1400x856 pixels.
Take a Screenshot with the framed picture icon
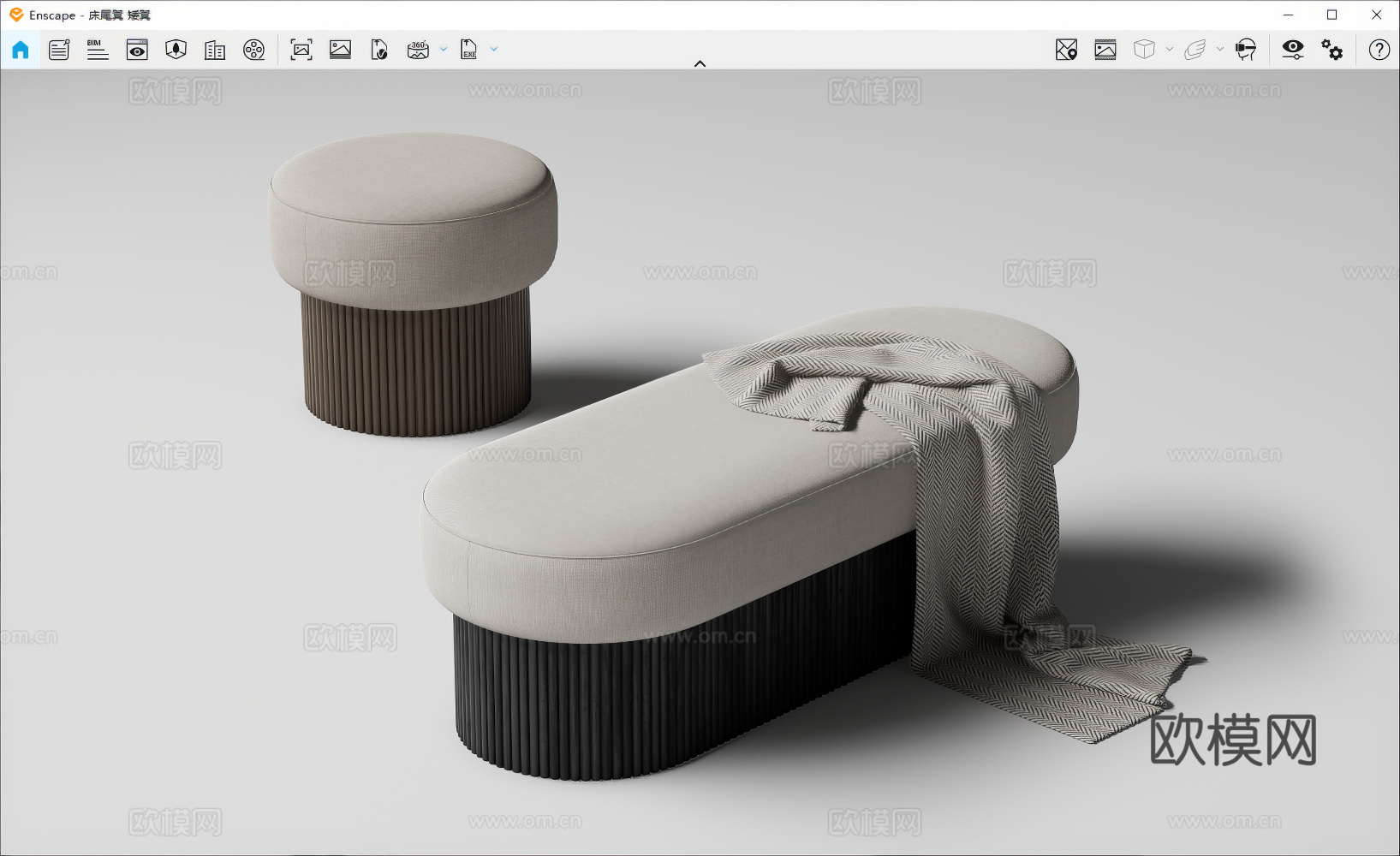(x=301, y=50)
